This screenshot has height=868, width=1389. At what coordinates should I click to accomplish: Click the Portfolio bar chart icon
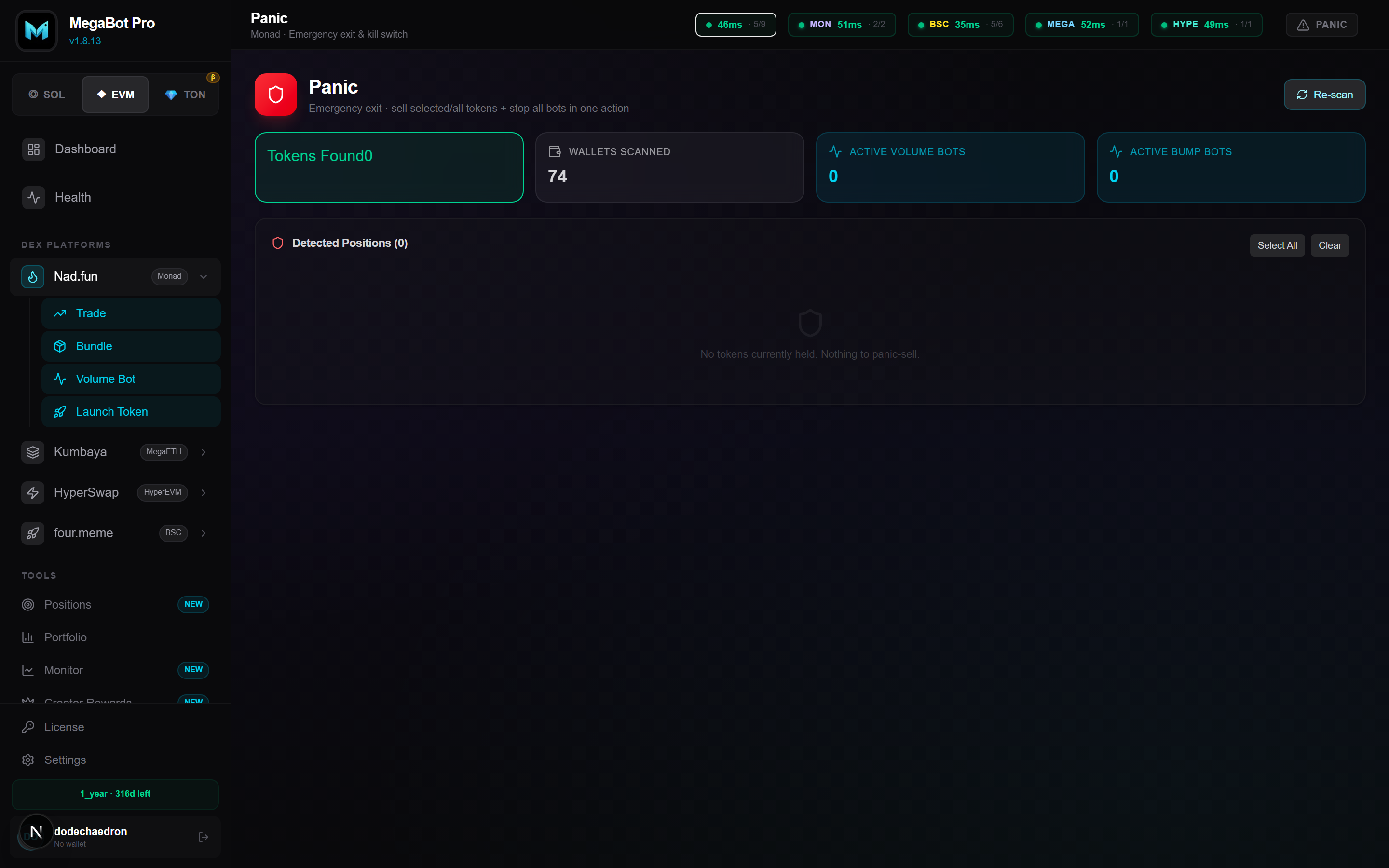(x=27, y=637)
